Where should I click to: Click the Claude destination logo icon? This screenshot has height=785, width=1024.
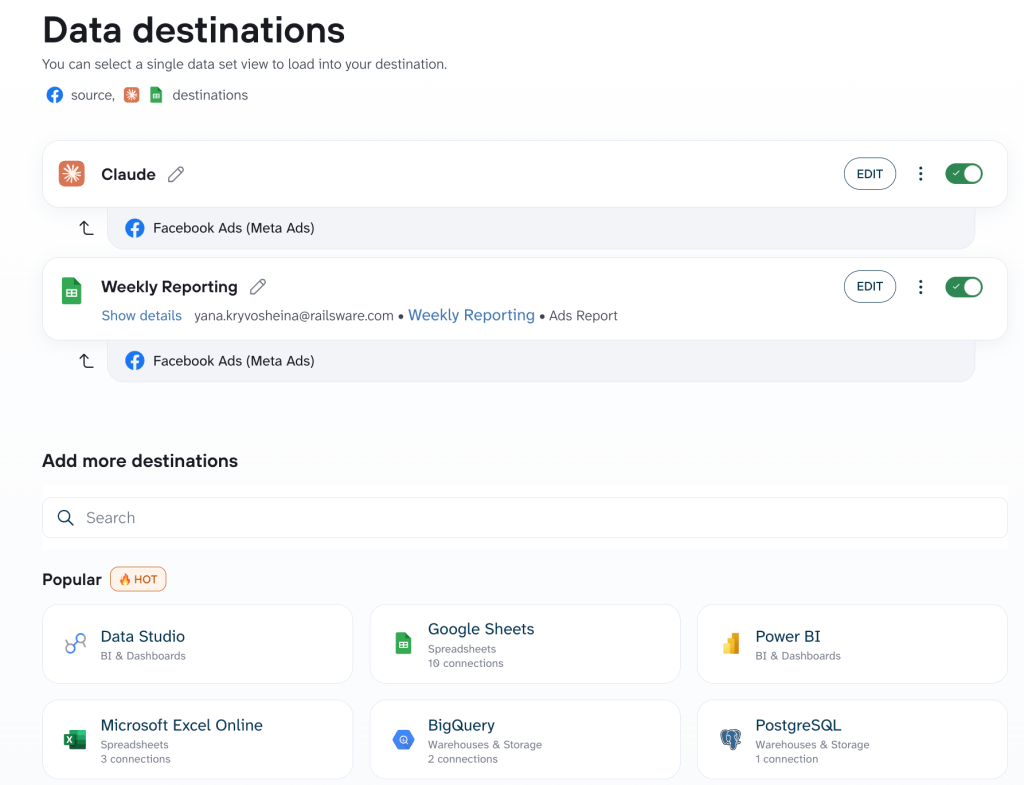[x=72, y=174]
